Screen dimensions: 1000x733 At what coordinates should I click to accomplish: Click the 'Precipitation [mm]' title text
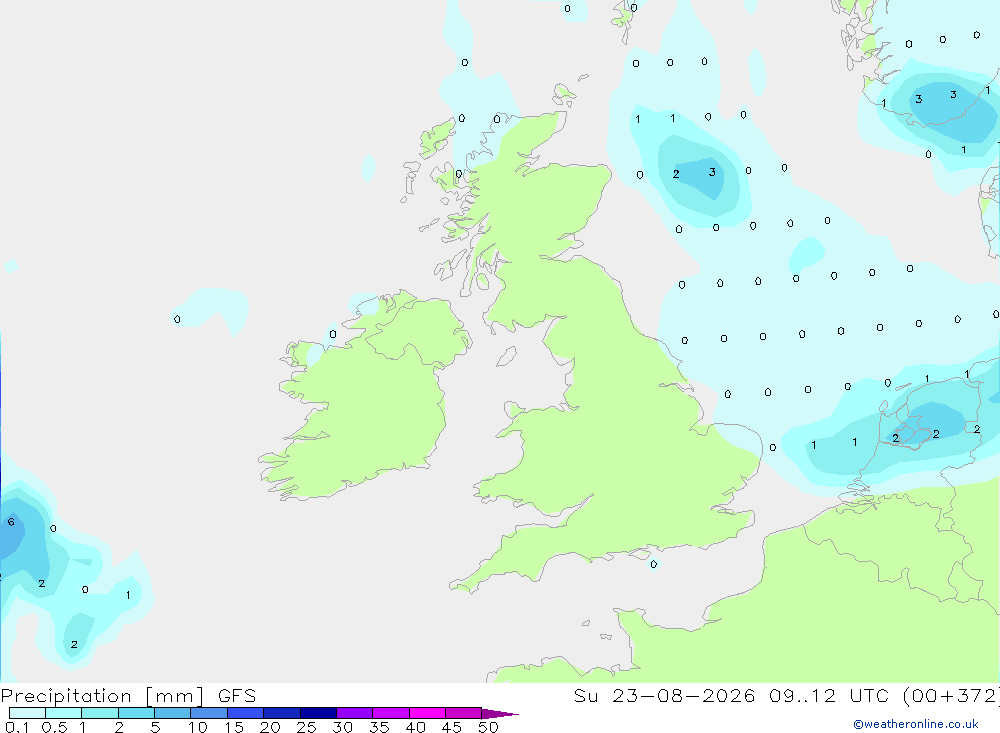(x=103, y=695)
